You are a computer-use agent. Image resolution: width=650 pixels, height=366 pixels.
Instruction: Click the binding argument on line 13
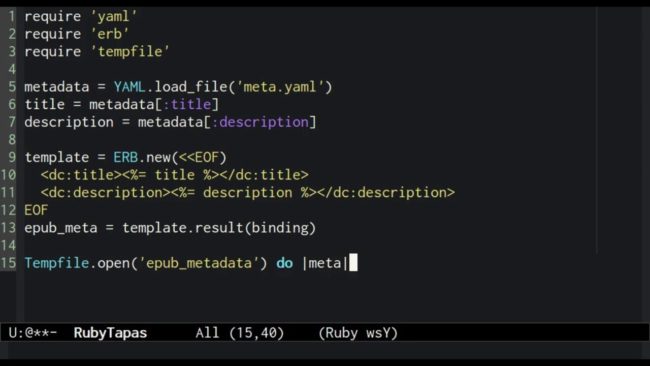pos(280,228)
